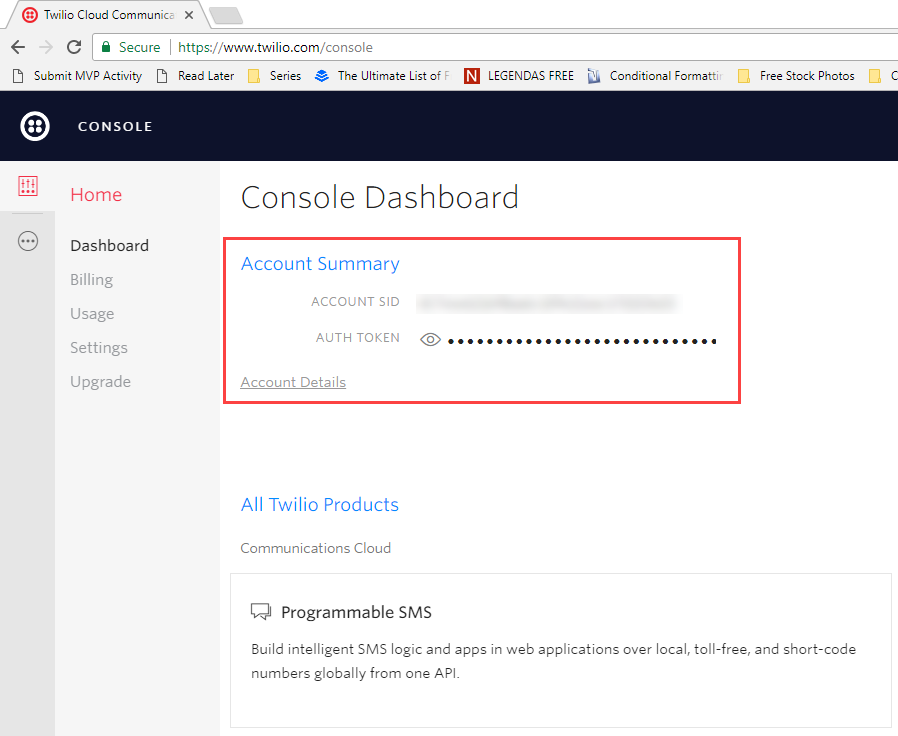Click the green Secure padlock icon
This screenshot has width=898, height=736.
pyautogui.click(x=105, y=46)
